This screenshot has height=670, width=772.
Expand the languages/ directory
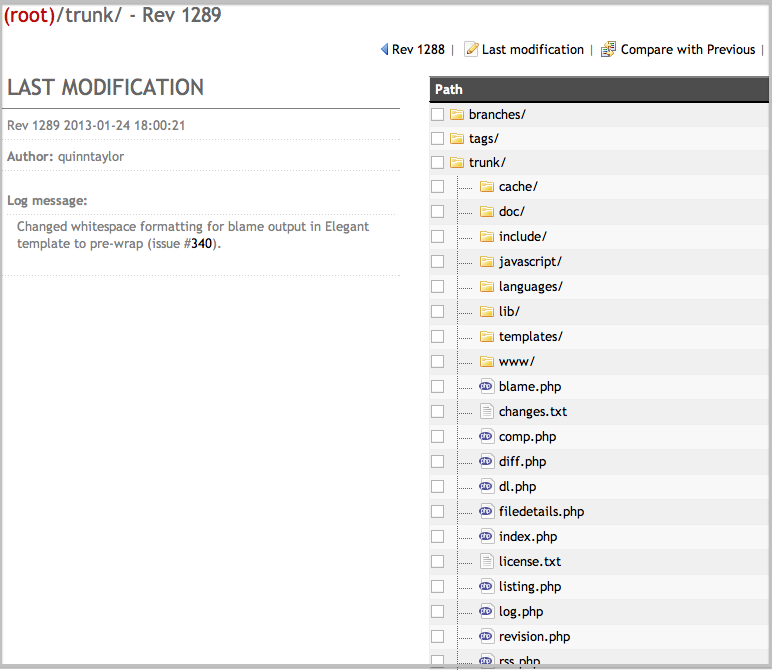coord(530,287)
